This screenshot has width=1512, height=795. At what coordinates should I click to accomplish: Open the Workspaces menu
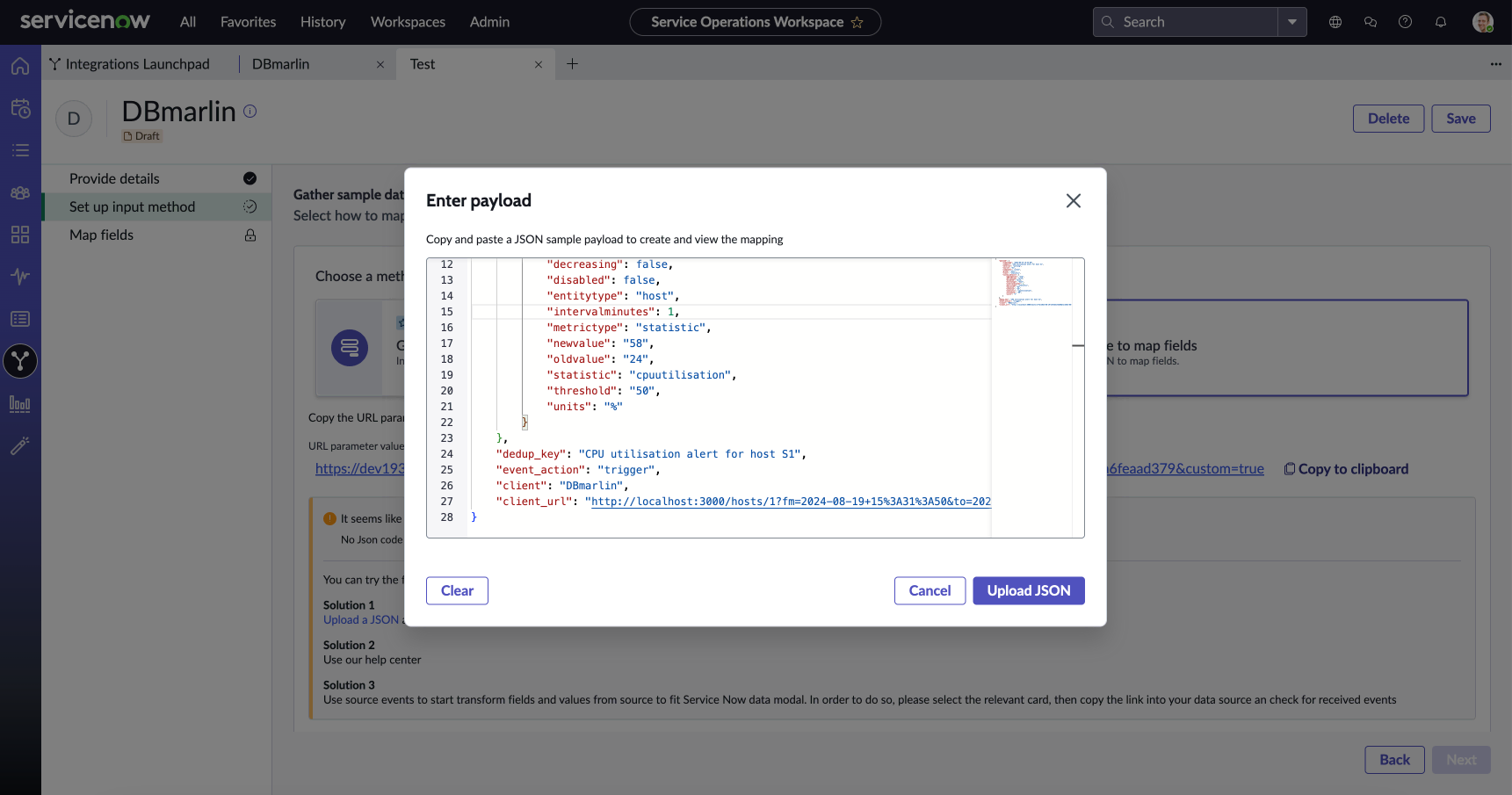click(x=408, y=22)
